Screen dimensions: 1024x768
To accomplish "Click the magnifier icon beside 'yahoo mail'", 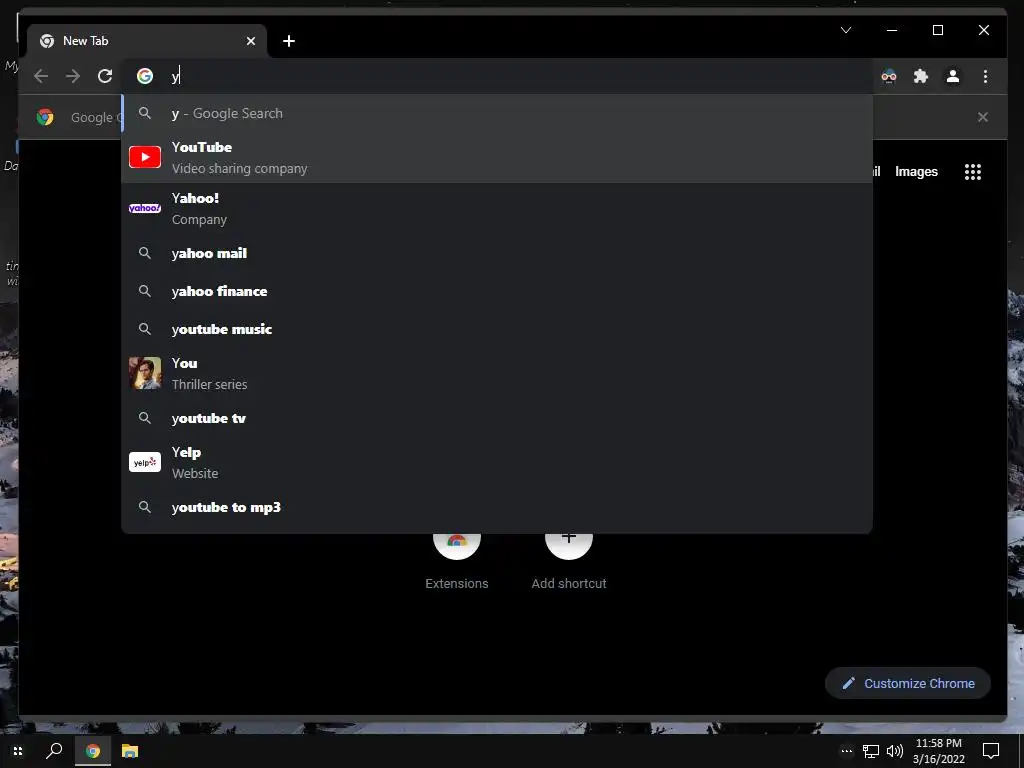I will tap(145, 253).
